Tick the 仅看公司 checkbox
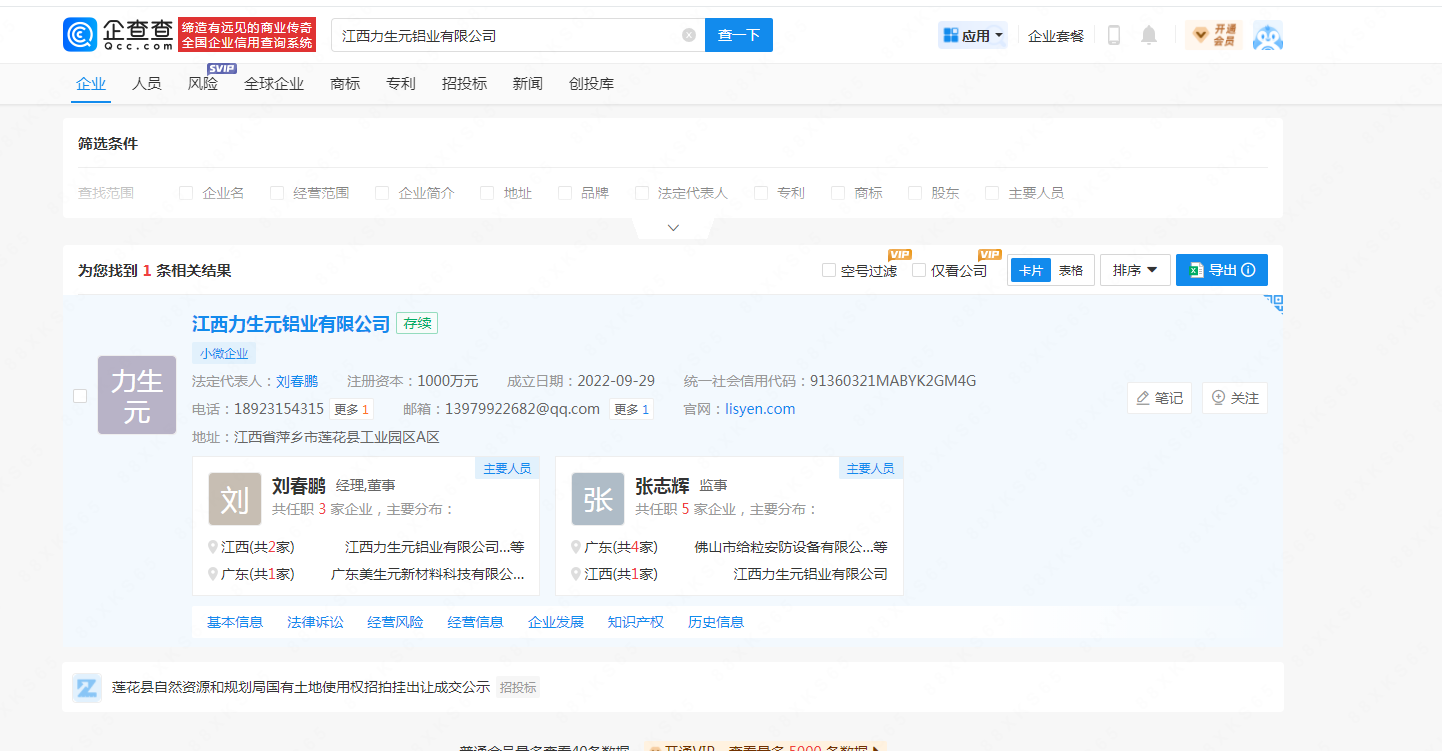The image size is (1442, 751). coord(918,270)
